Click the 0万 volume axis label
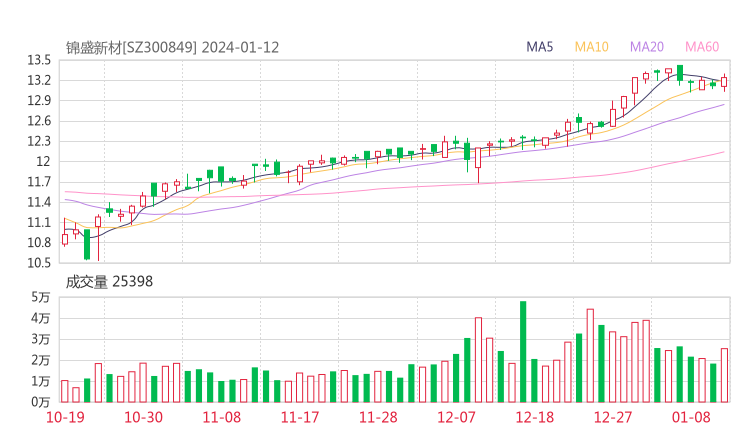Screen dimensions: 740x440 [41, 402]
